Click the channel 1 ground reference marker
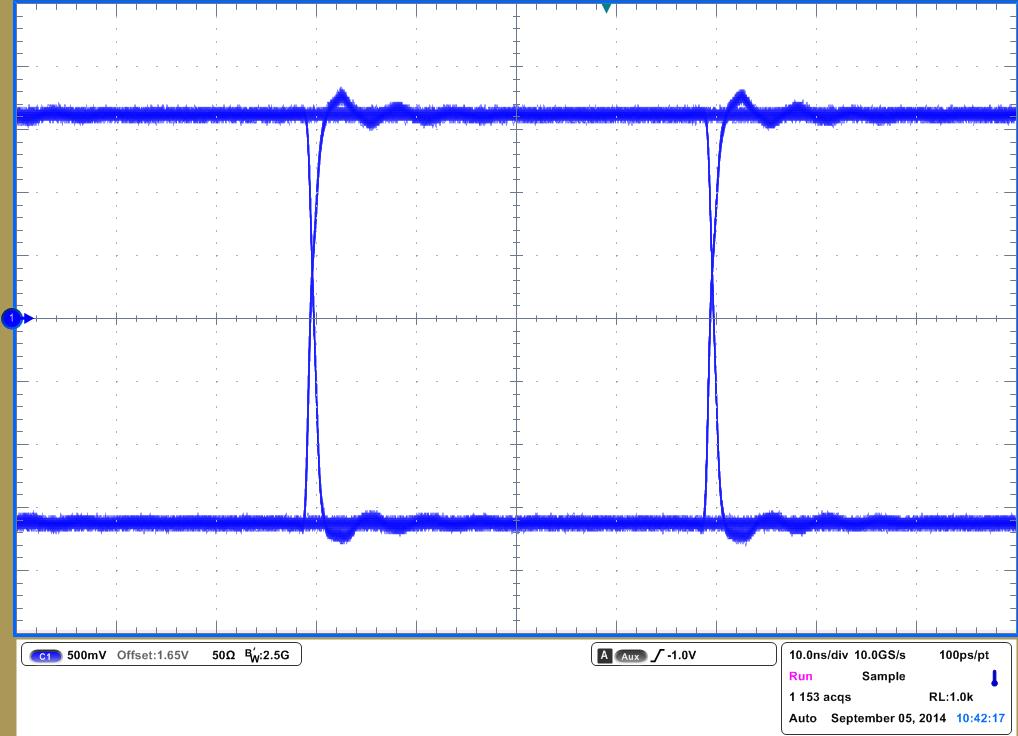Image resolution: width=1018 pixels, height=736 pixels. coord(12,316)
